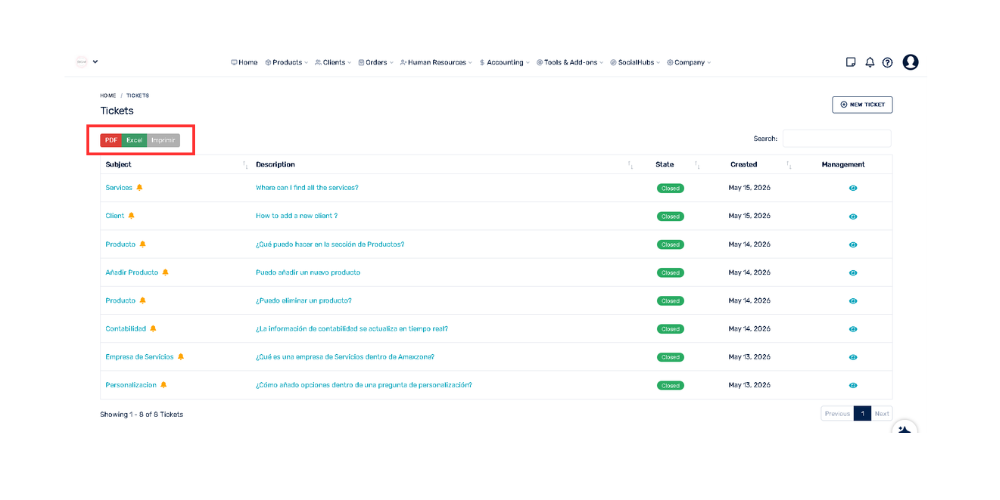This screenshot has width=1000, height=500.
Task: View the Servicos ticket via eye icon
Action: (853, 188)
